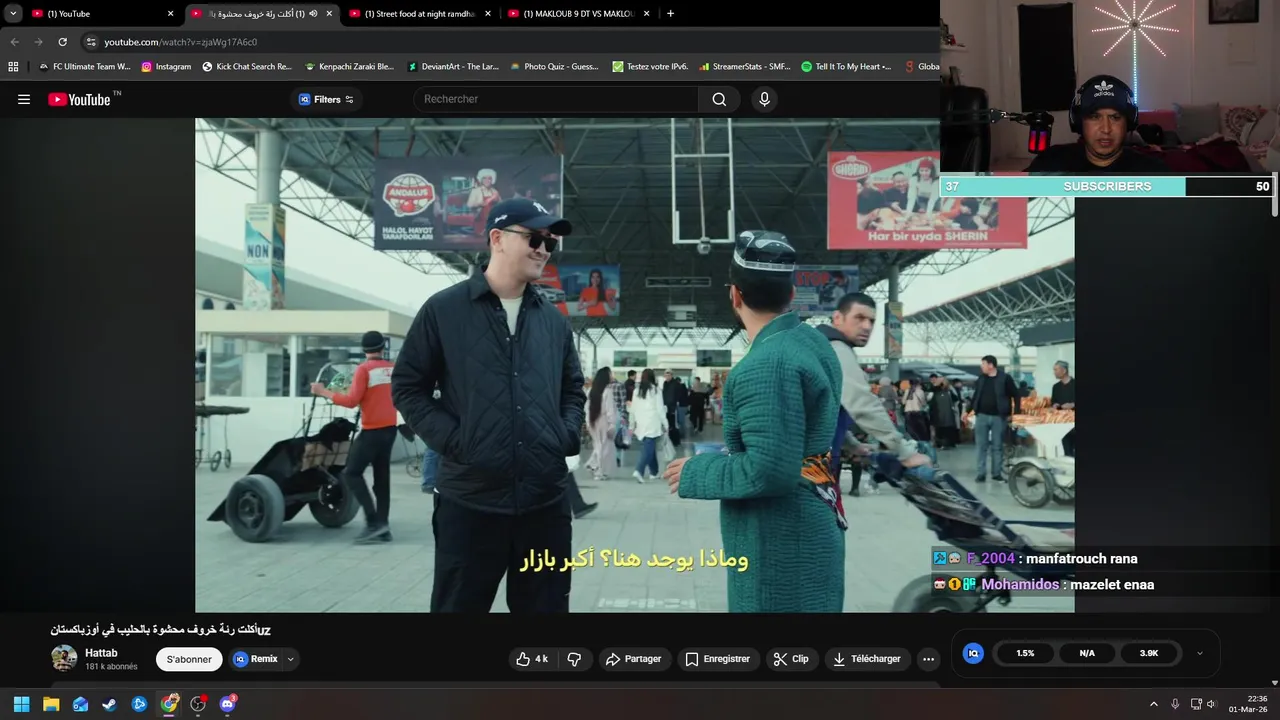Open Chrome from the taskbar
The width and height of the screenshot is (1280, 720).
169,704
